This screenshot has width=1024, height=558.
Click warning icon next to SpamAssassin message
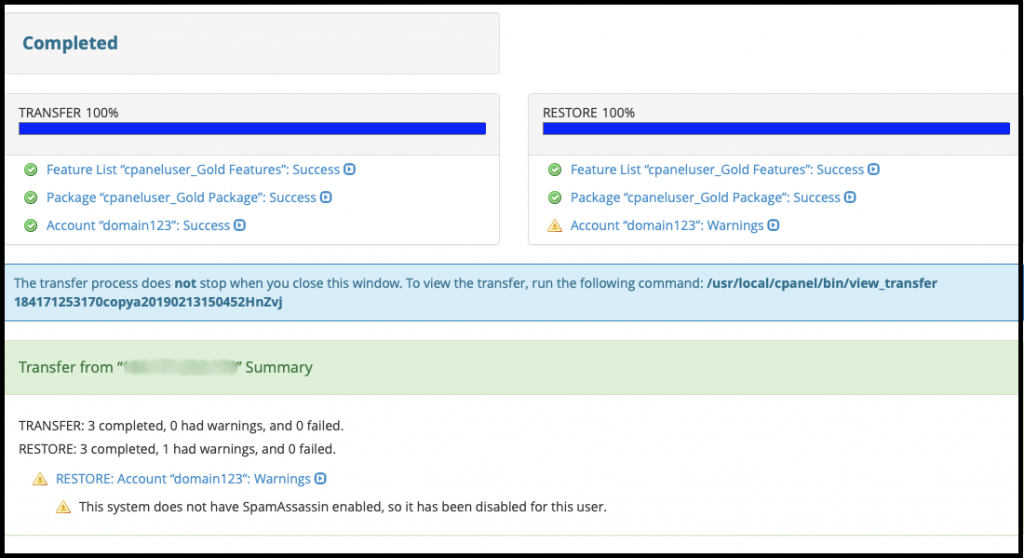pos(63,507)
